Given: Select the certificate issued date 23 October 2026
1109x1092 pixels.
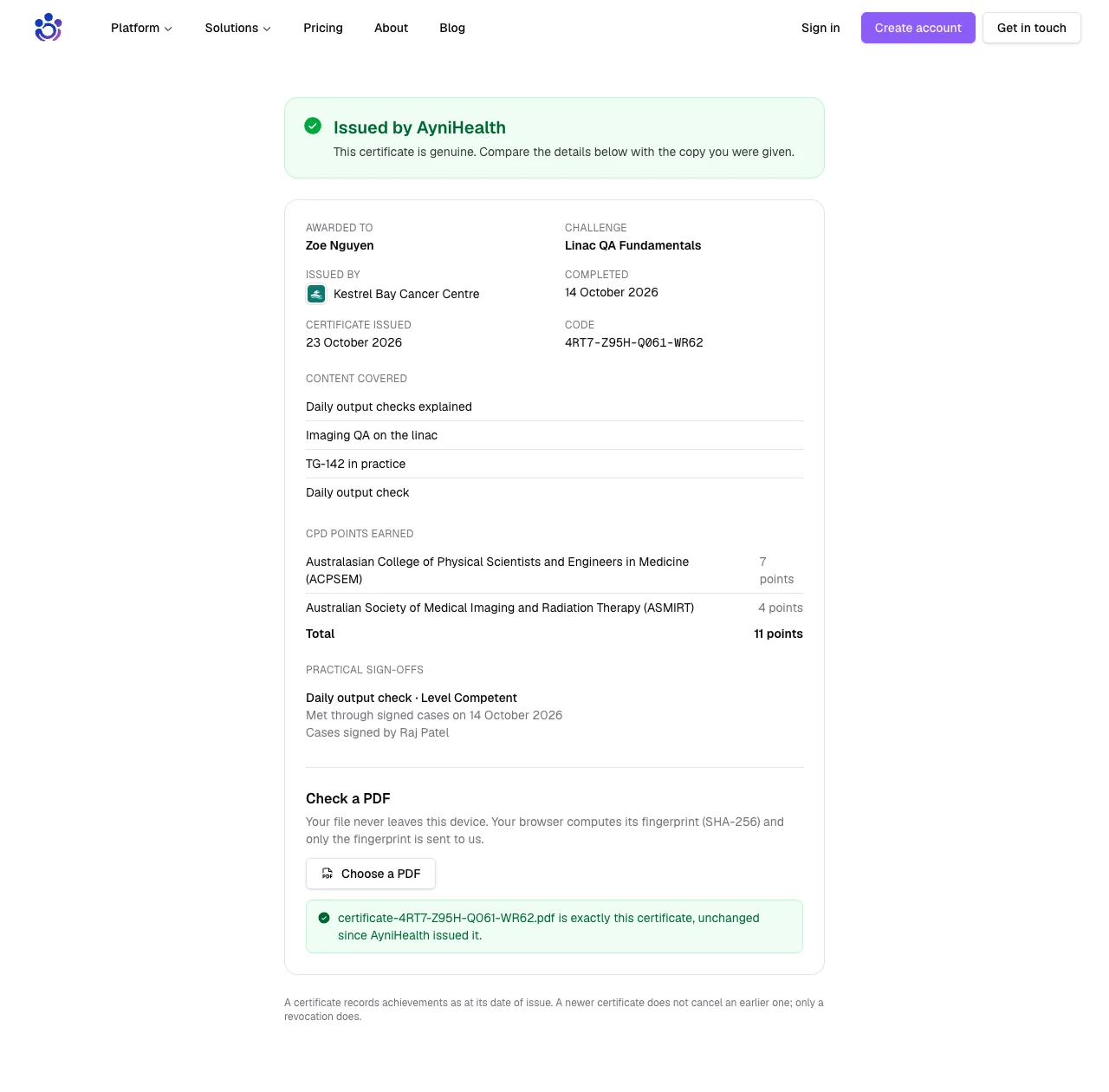Looking at the screenshot, I should (353, 342).
